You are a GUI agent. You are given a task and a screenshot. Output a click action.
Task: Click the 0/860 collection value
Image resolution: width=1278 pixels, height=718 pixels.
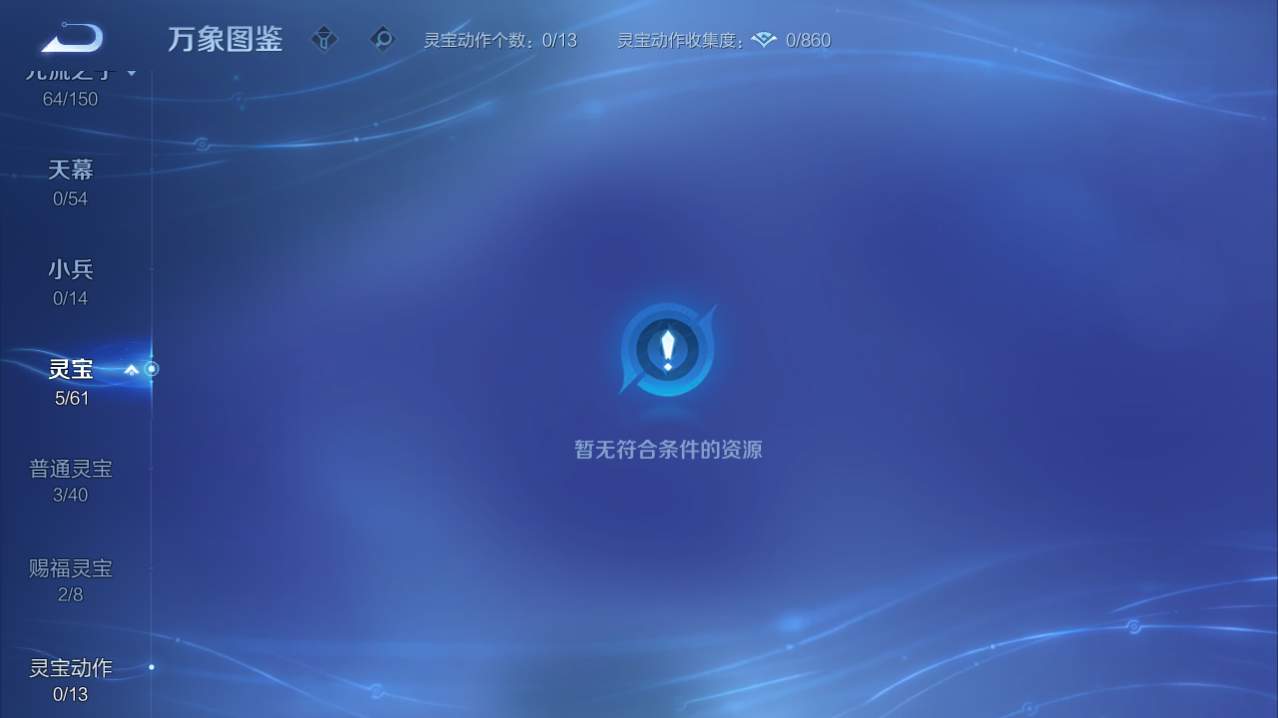click(808, 40)
